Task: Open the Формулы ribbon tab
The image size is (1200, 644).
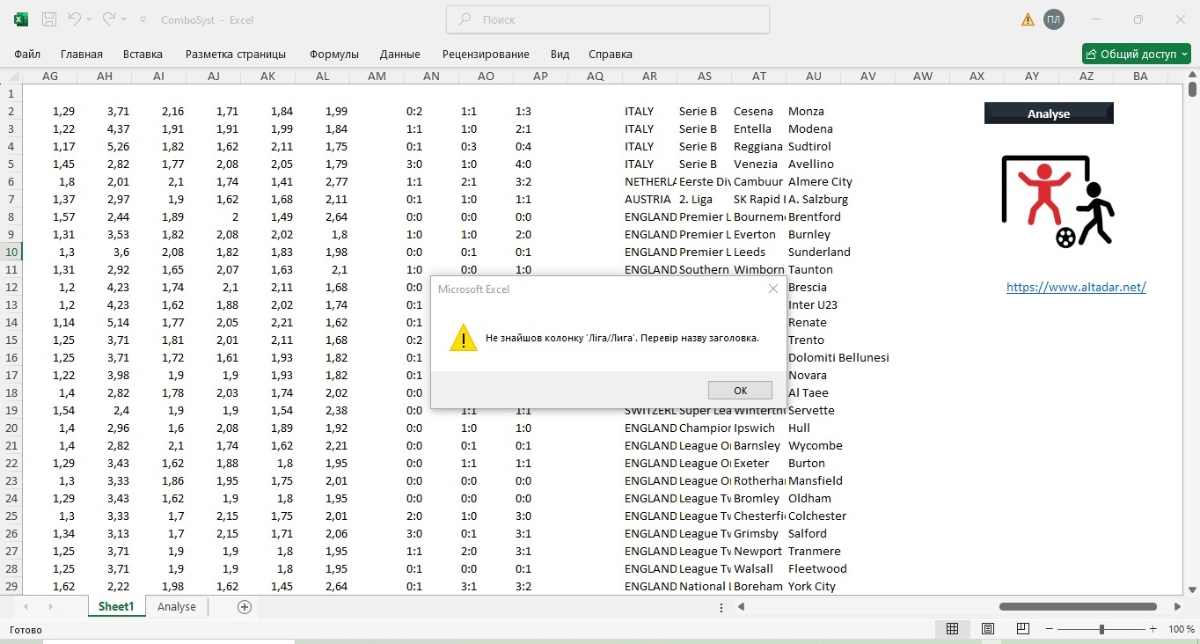Action: [333, 54]
